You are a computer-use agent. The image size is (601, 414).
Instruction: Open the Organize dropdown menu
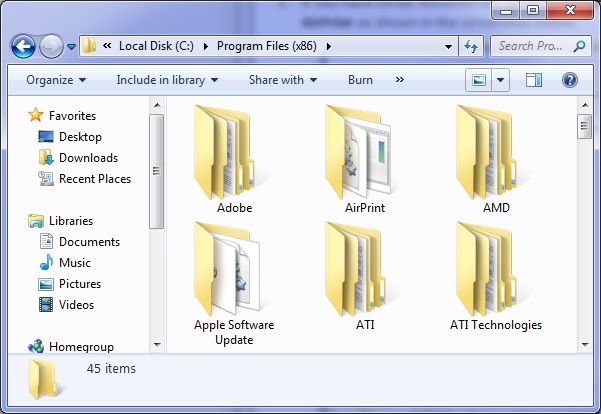pyautogui.click(x=56, y=80)
